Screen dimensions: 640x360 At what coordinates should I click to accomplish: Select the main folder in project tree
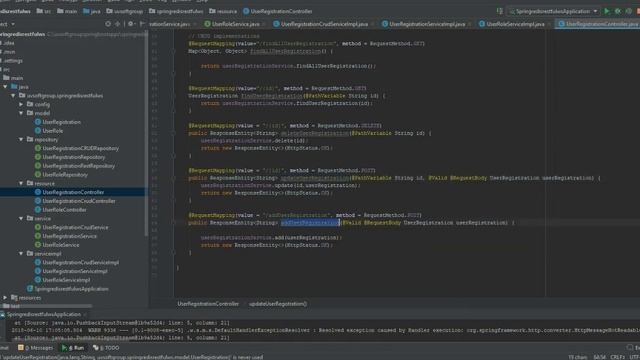point(17,78)
